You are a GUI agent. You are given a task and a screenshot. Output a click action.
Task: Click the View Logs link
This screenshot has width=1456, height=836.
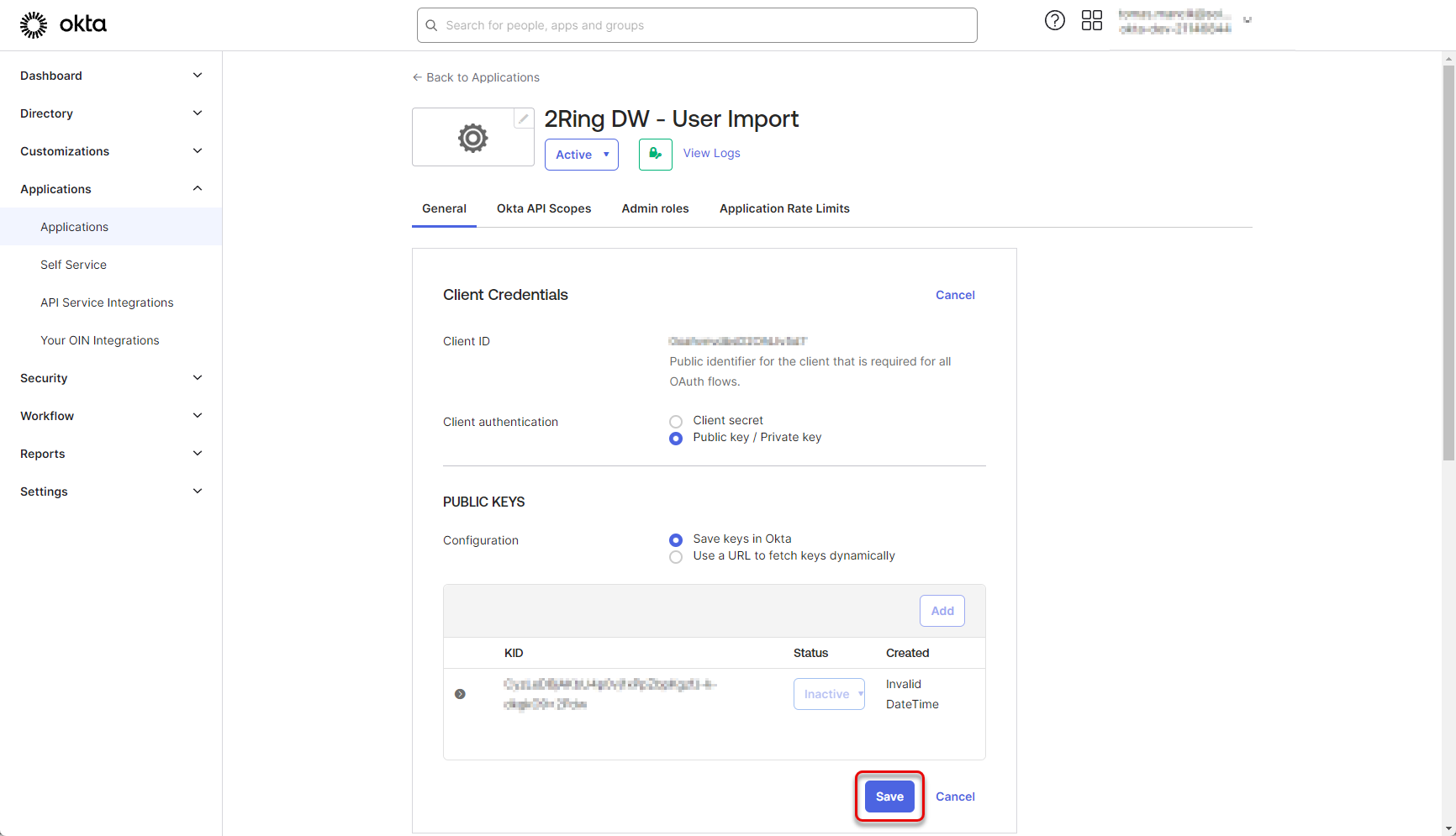(x=711, y=153)
